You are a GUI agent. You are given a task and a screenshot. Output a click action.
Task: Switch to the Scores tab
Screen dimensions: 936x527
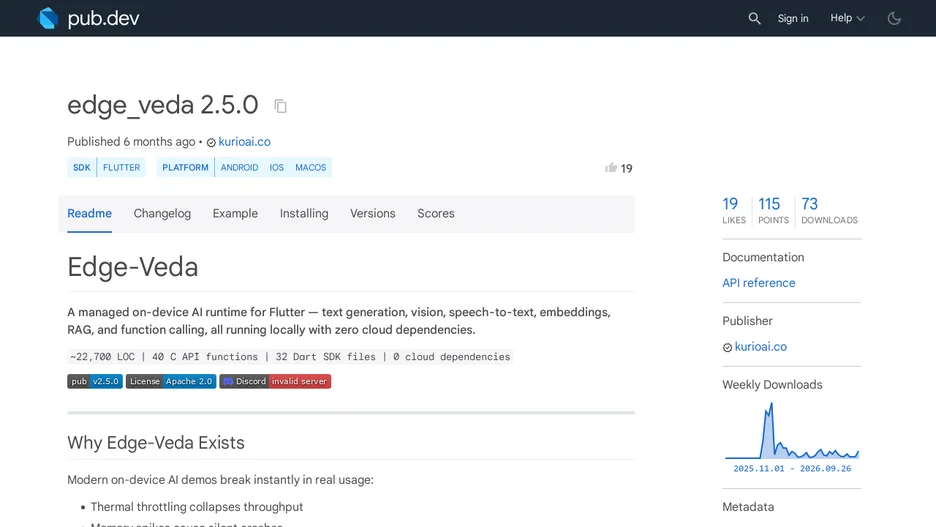(436, 214)
